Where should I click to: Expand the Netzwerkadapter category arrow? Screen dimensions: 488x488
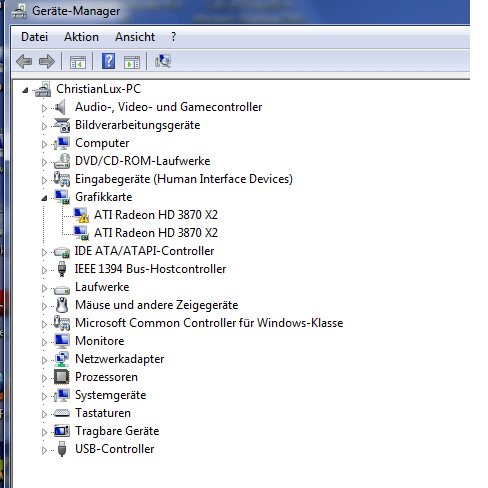click(44, 360)
